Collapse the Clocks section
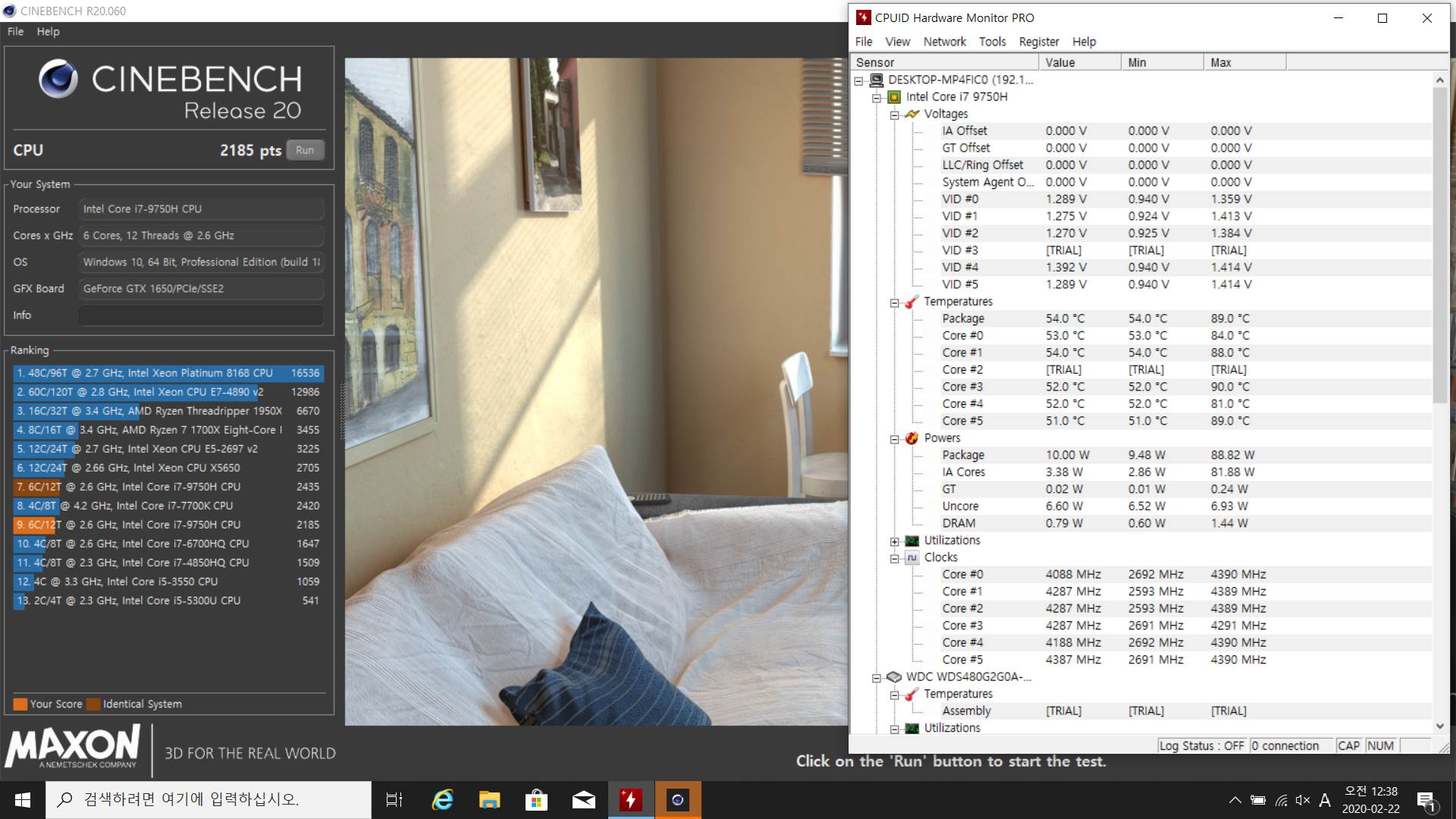The width and height of the screenshot is (1456, 819). click(895, 558)
